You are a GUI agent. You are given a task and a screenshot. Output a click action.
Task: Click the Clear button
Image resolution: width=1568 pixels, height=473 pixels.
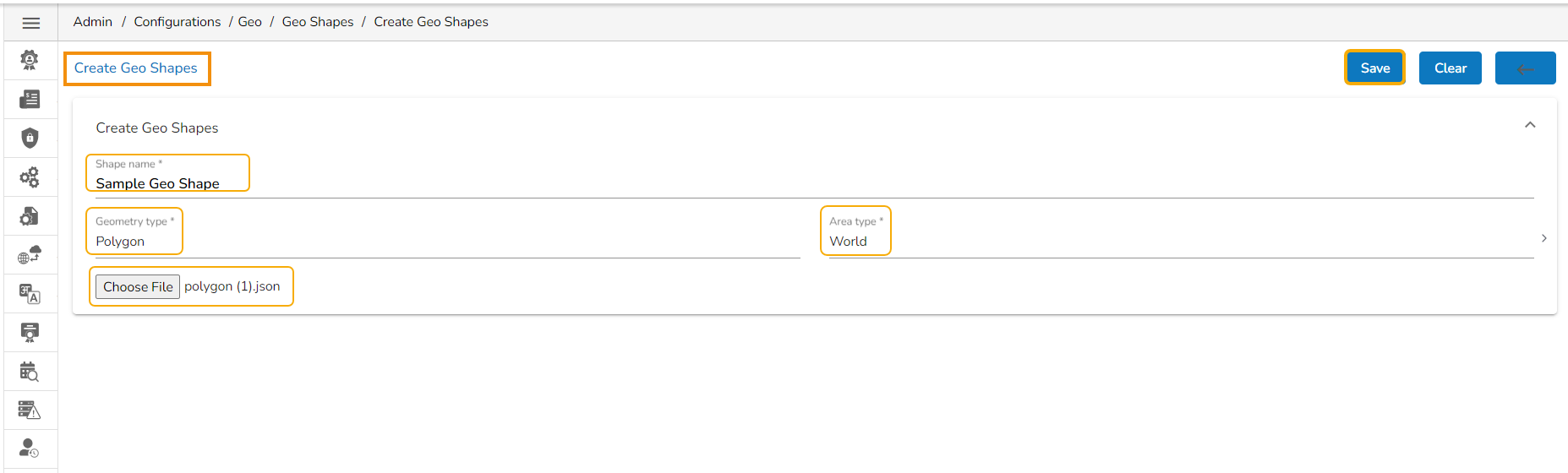click(1450, 68)
